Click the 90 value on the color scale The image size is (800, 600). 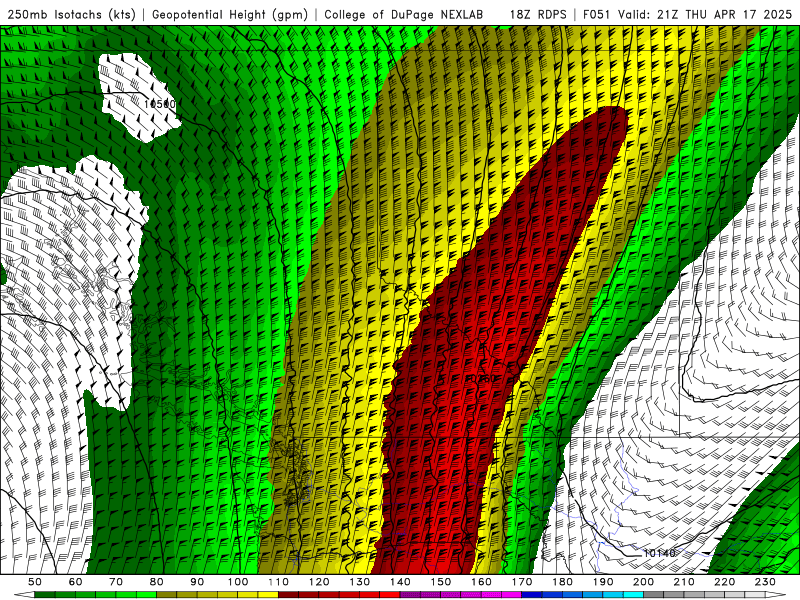[197, 582]
